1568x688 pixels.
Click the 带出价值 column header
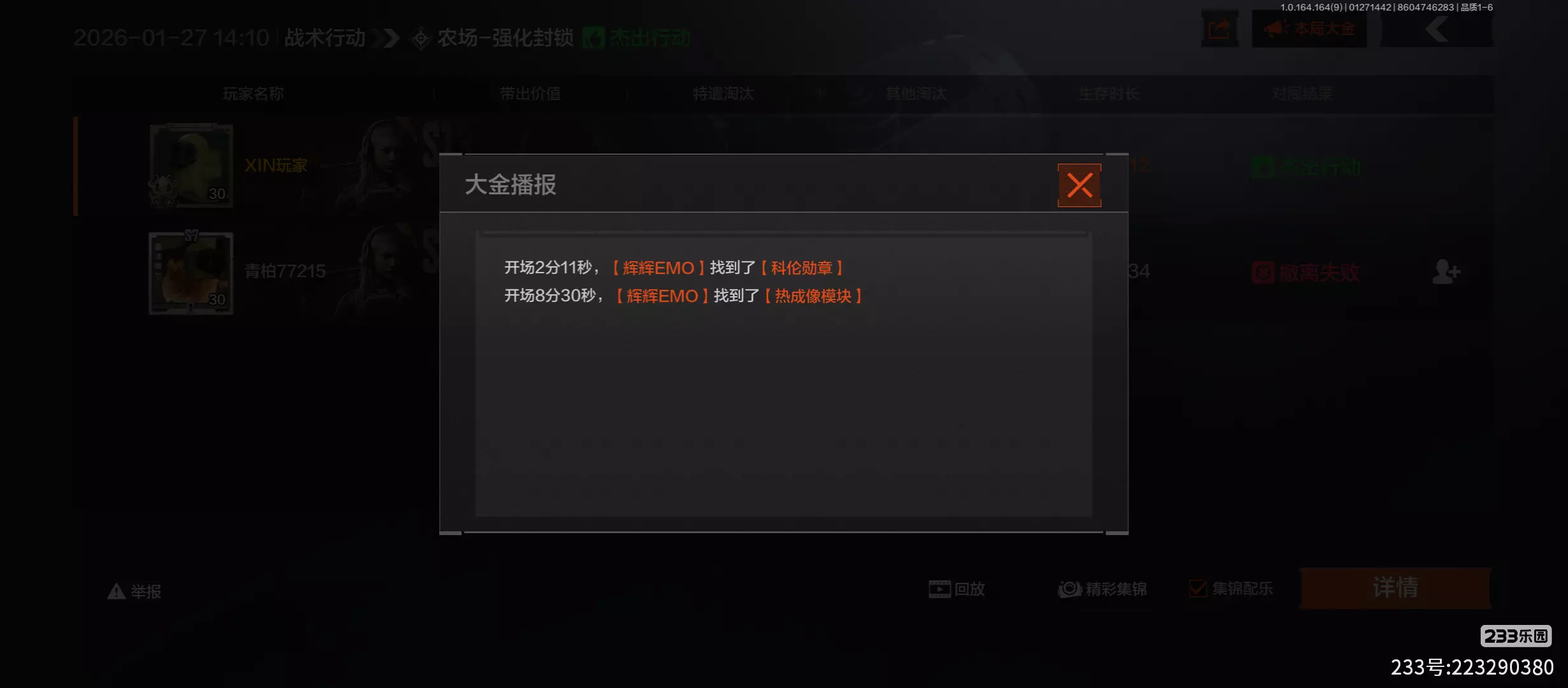click(x=530, y=94)
